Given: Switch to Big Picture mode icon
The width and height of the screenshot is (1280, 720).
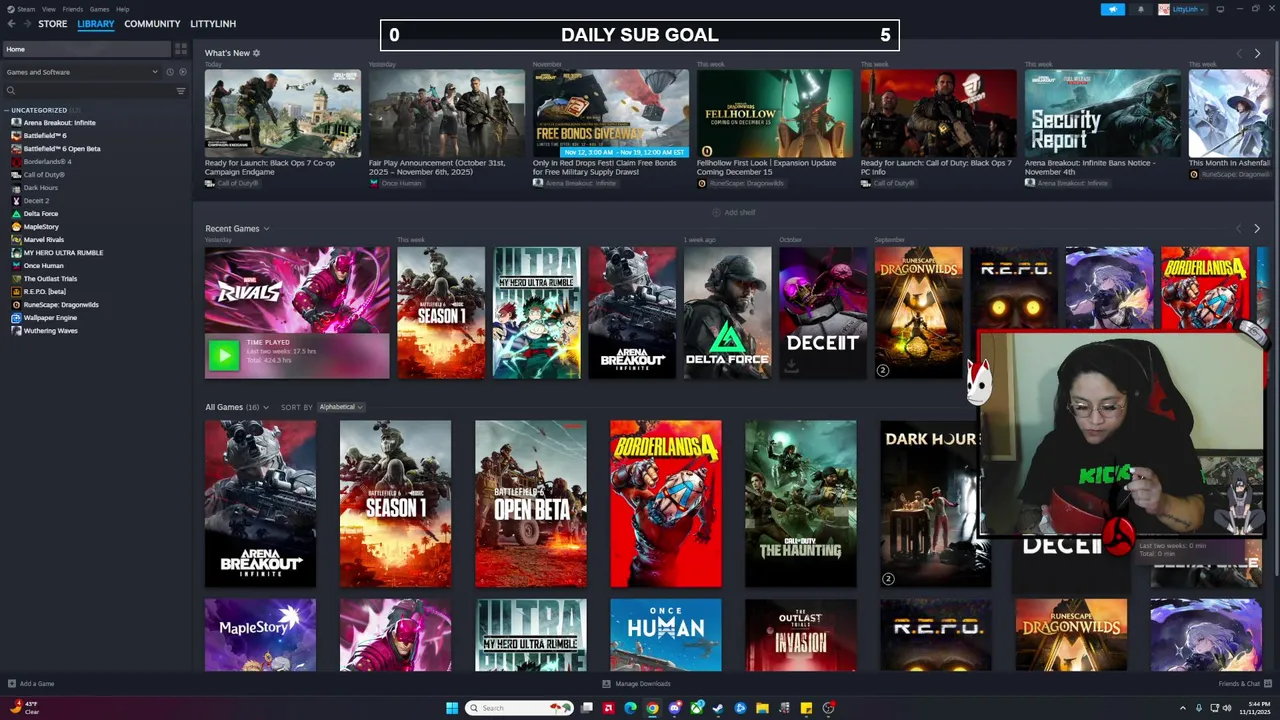Looking at the screenshot, I should [x=1220, y=9].
